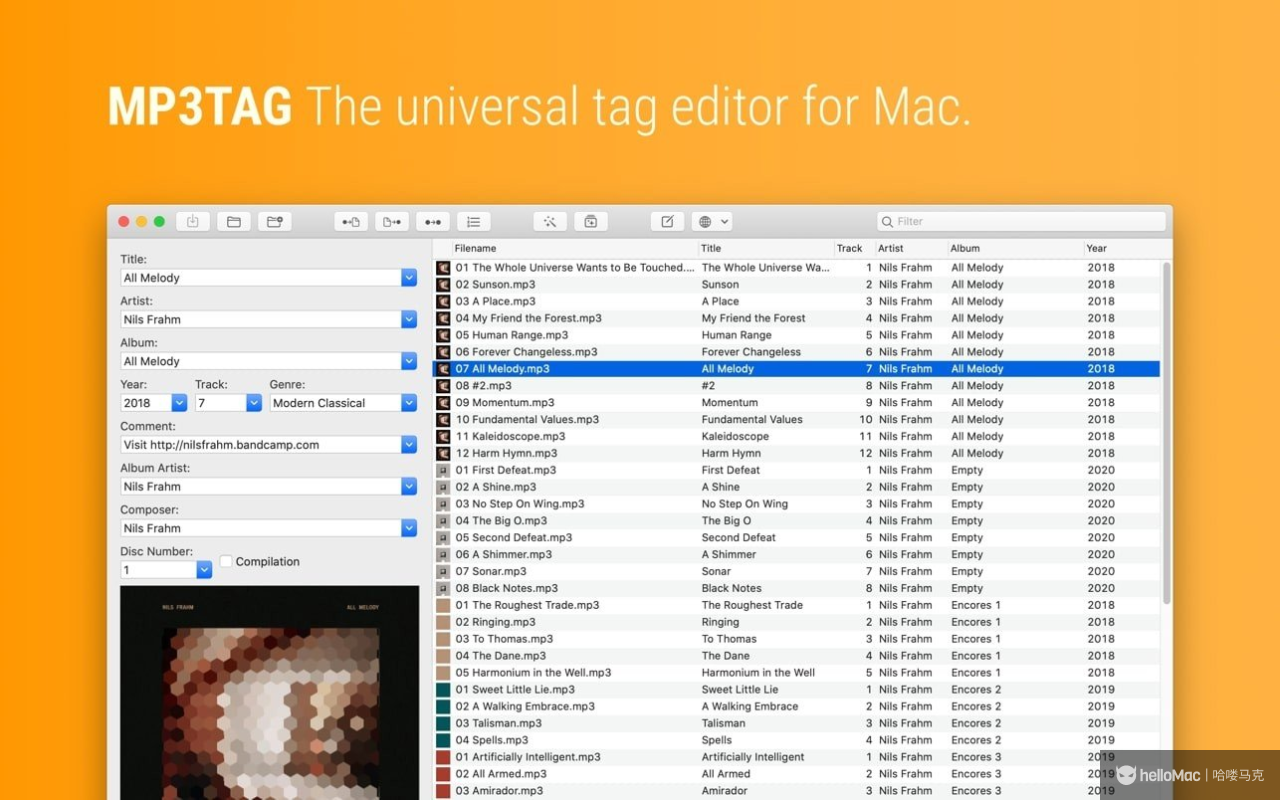
Task: Select file 06 Forever Changeless.mp3
Action: click(526, 352)
